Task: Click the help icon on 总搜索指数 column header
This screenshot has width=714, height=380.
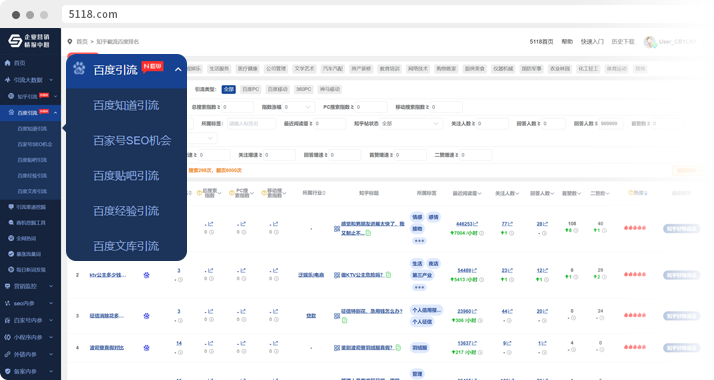Action: pyautogui.click(x=199, y=193)
